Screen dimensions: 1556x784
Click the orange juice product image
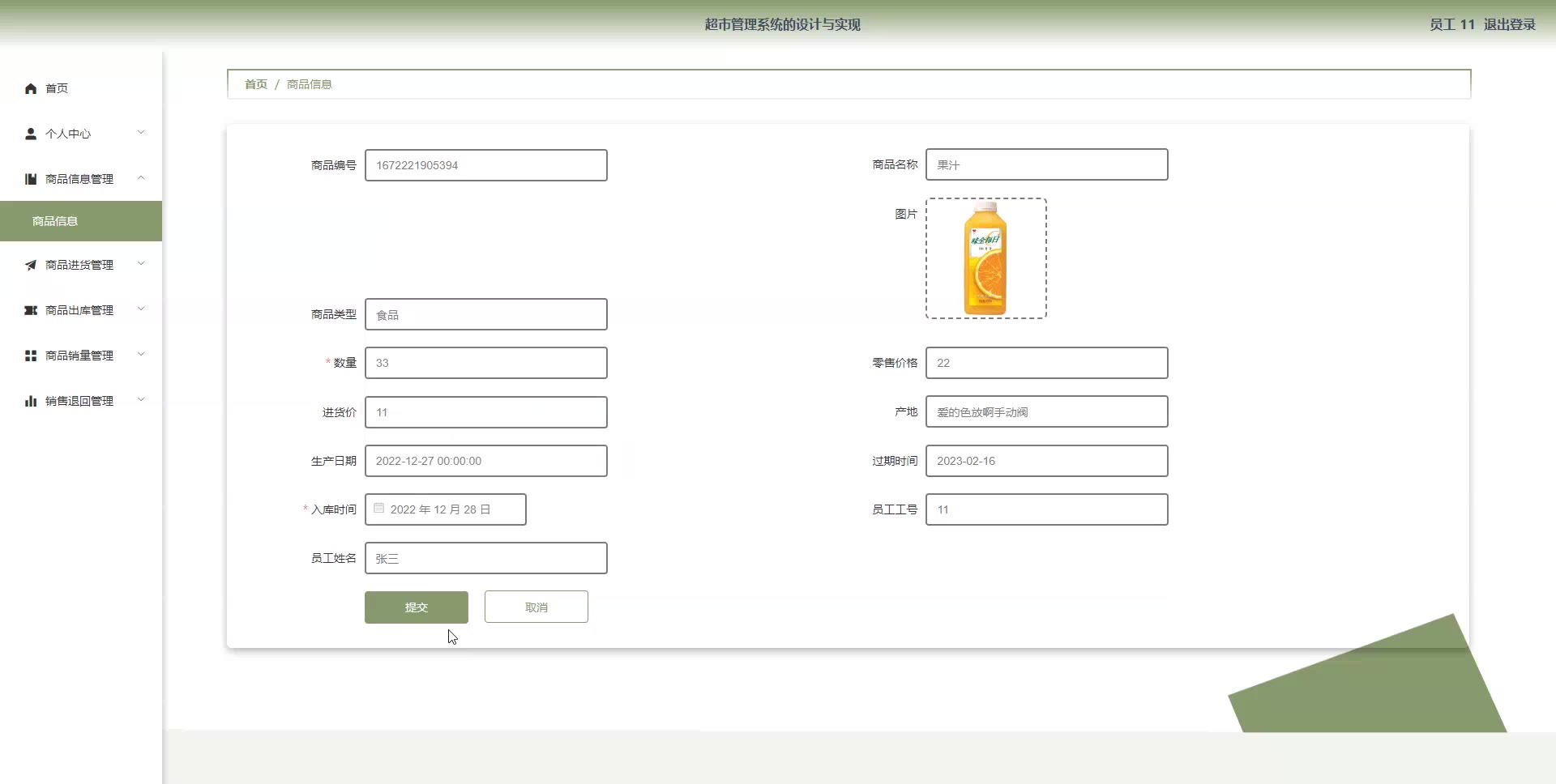tap(985, 258)
